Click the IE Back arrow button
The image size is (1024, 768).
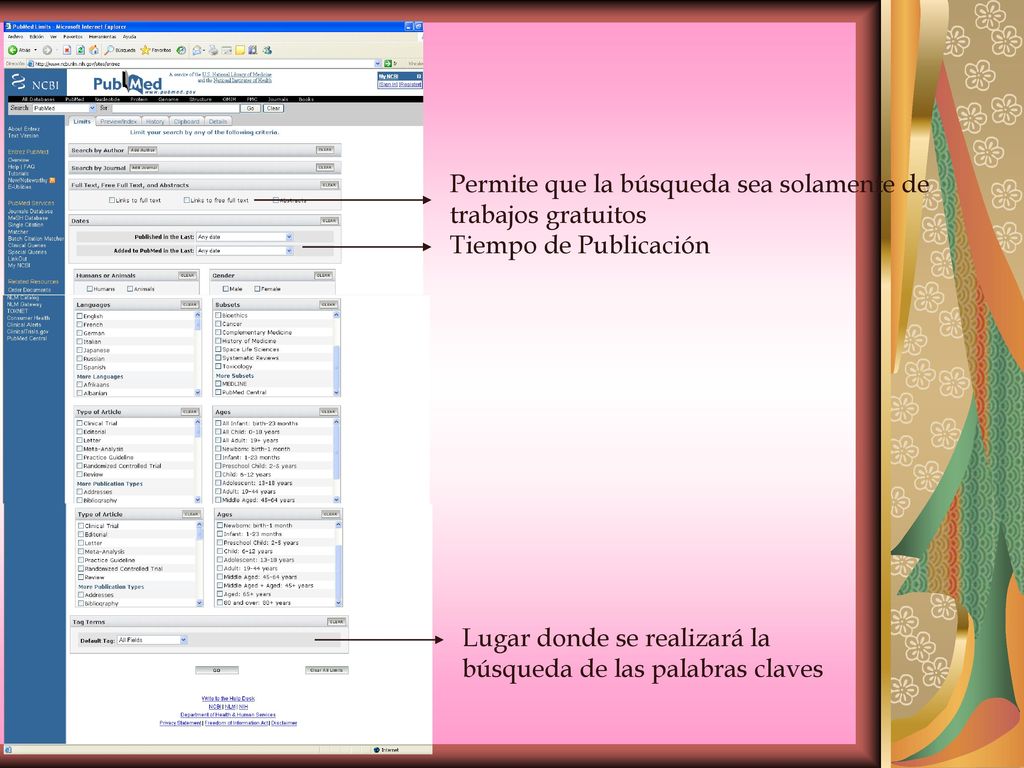[x=12, y=50]
